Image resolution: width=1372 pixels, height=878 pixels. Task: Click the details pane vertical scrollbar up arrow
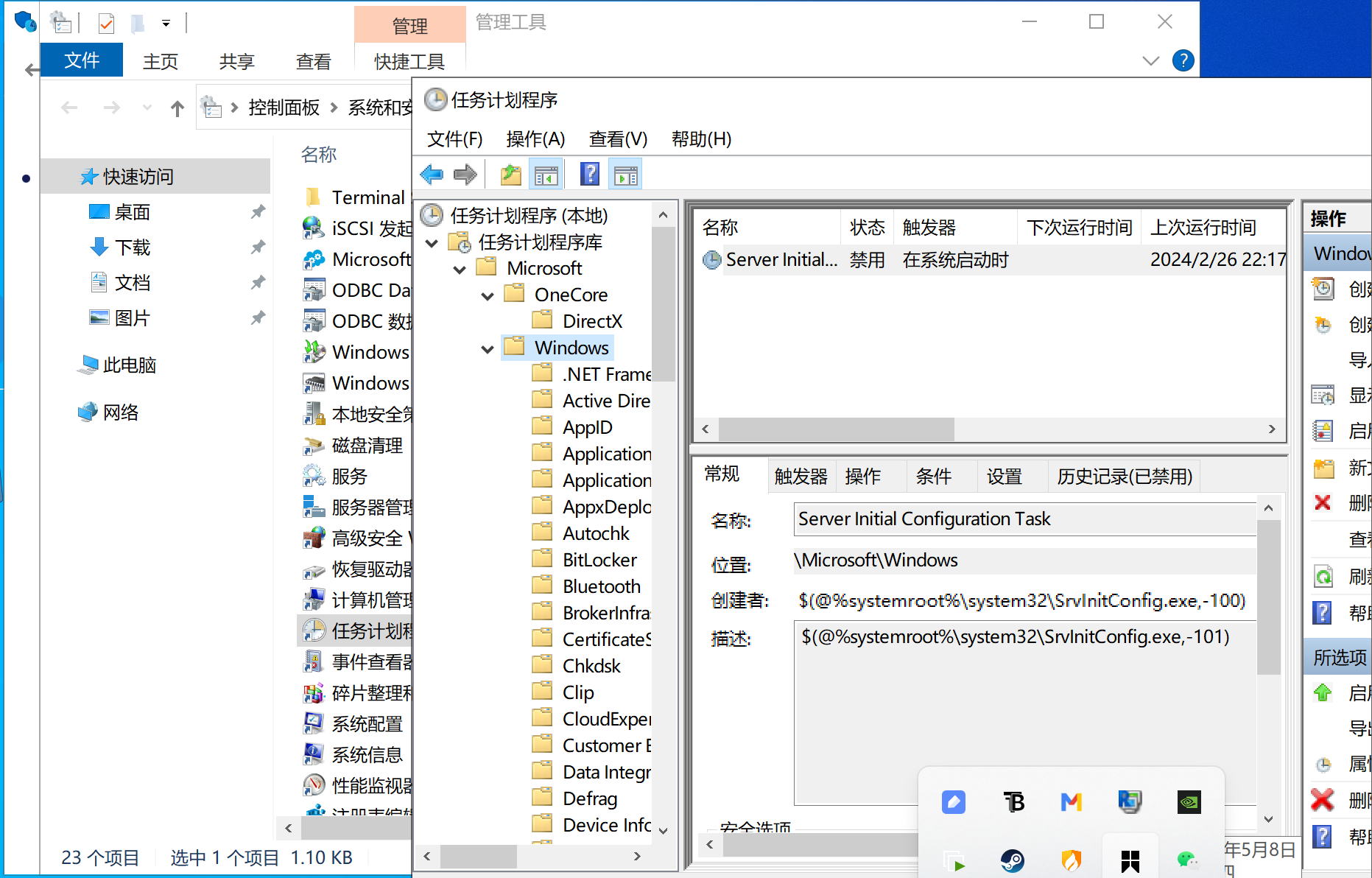pyautogui.click(x=1268, y=508)
